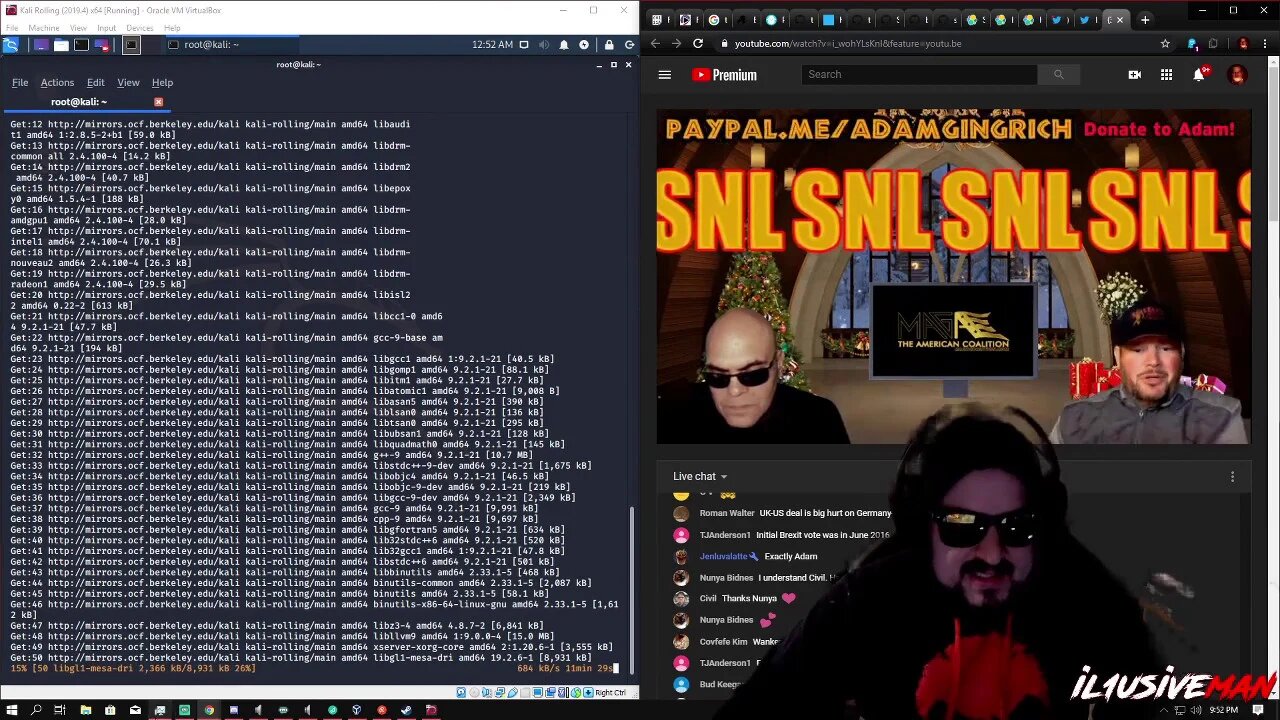Select the root@kali terminal tab
Screen dimensions: 1280x720
coord(85,102)
